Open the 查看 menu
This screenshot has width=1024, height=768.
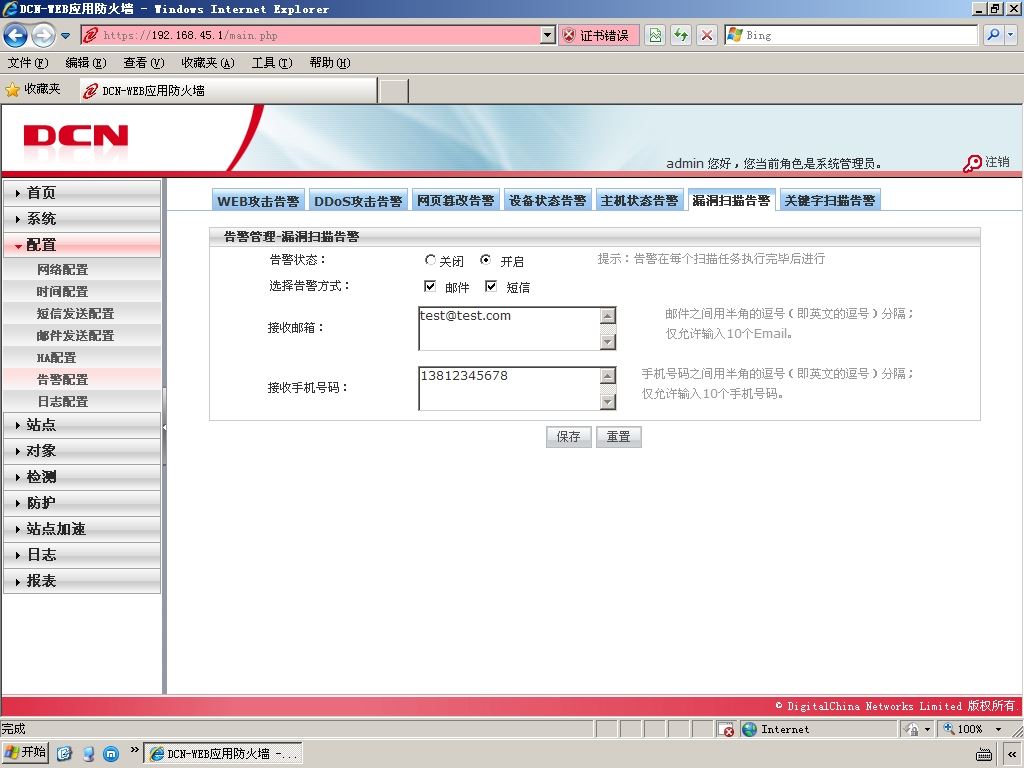(144, 63)
